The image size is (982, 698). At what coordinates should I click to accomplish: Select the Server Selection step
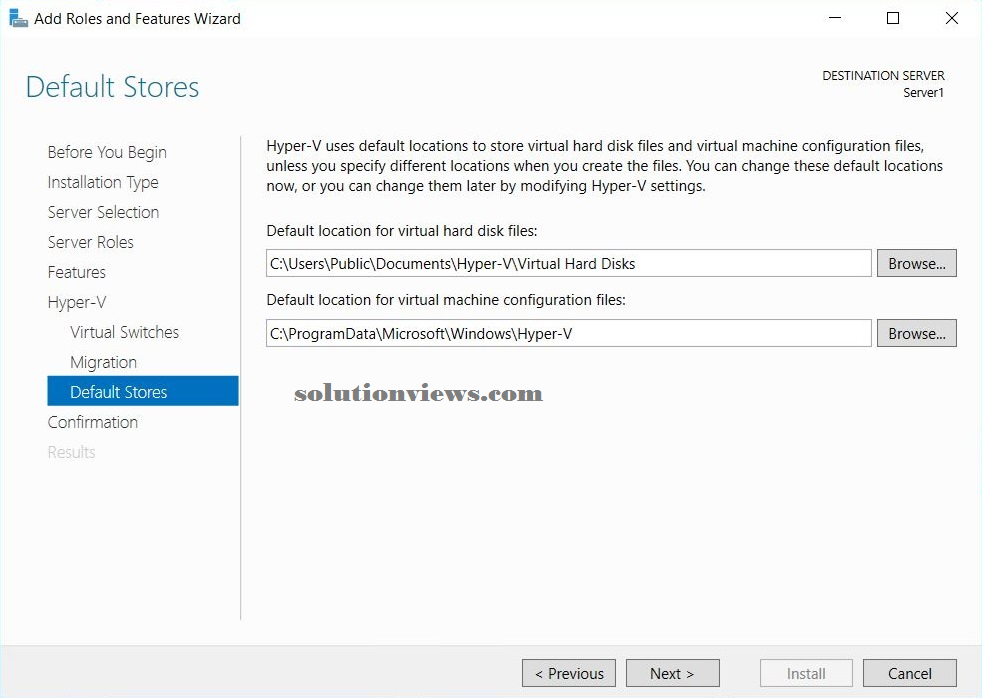point(103,212)
